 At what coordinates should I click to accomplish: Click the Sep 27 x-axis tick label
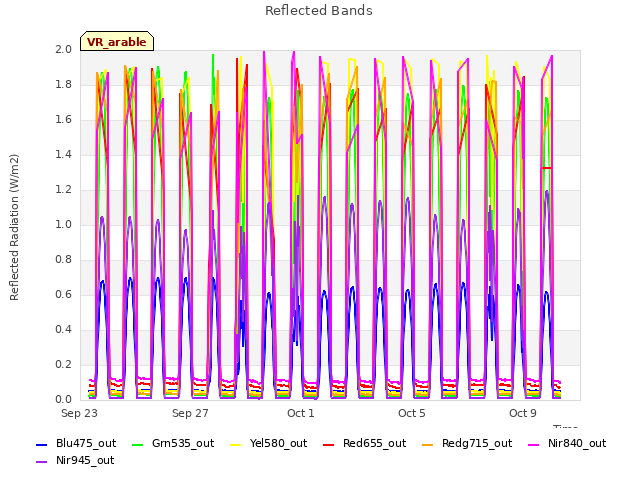pos(190,413)
